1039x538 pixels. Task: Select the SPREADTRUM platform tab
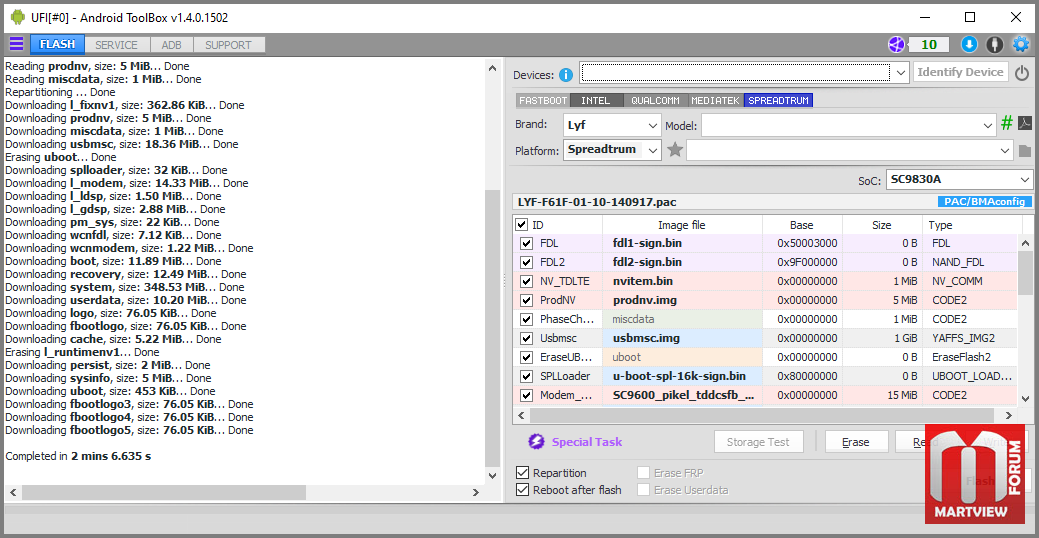(779, 101)
